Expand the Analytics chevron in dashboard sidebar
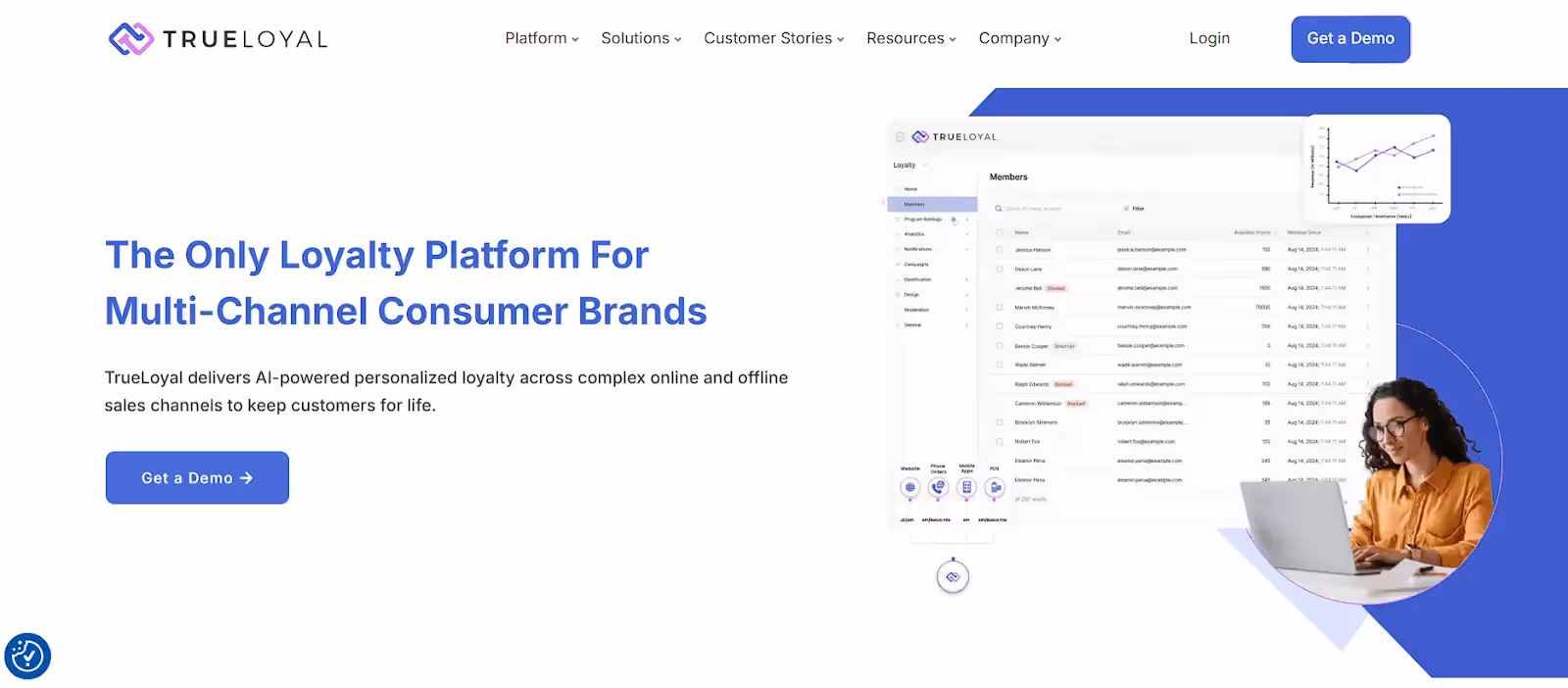Screen dimensions: 1568x688 967,234
